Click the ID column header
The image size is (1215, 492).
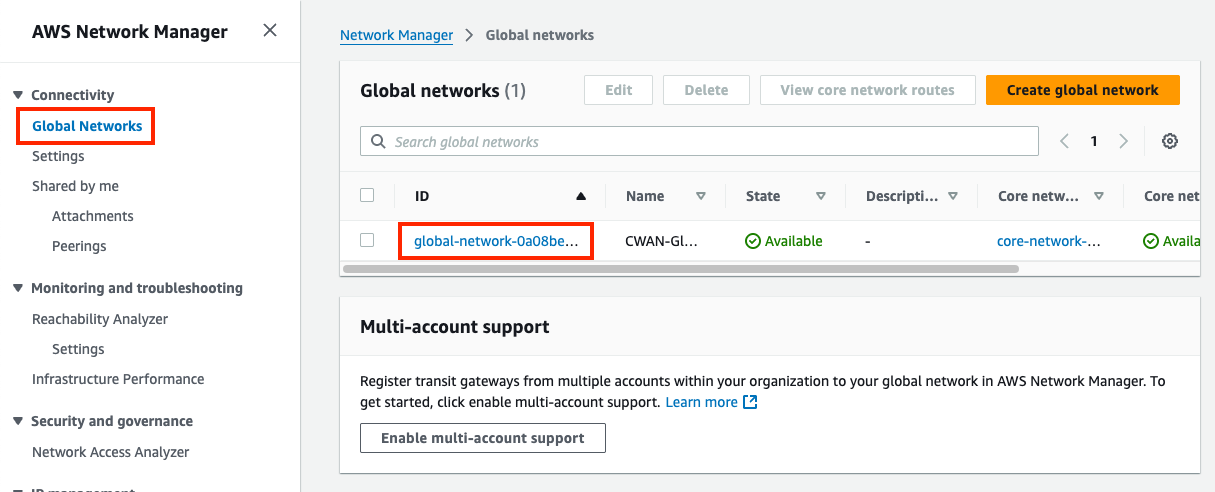point(422,196)
